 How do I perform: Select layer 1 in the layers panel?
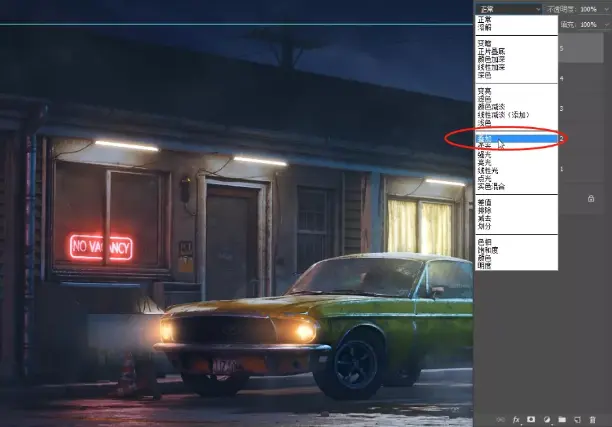[582, 169]
